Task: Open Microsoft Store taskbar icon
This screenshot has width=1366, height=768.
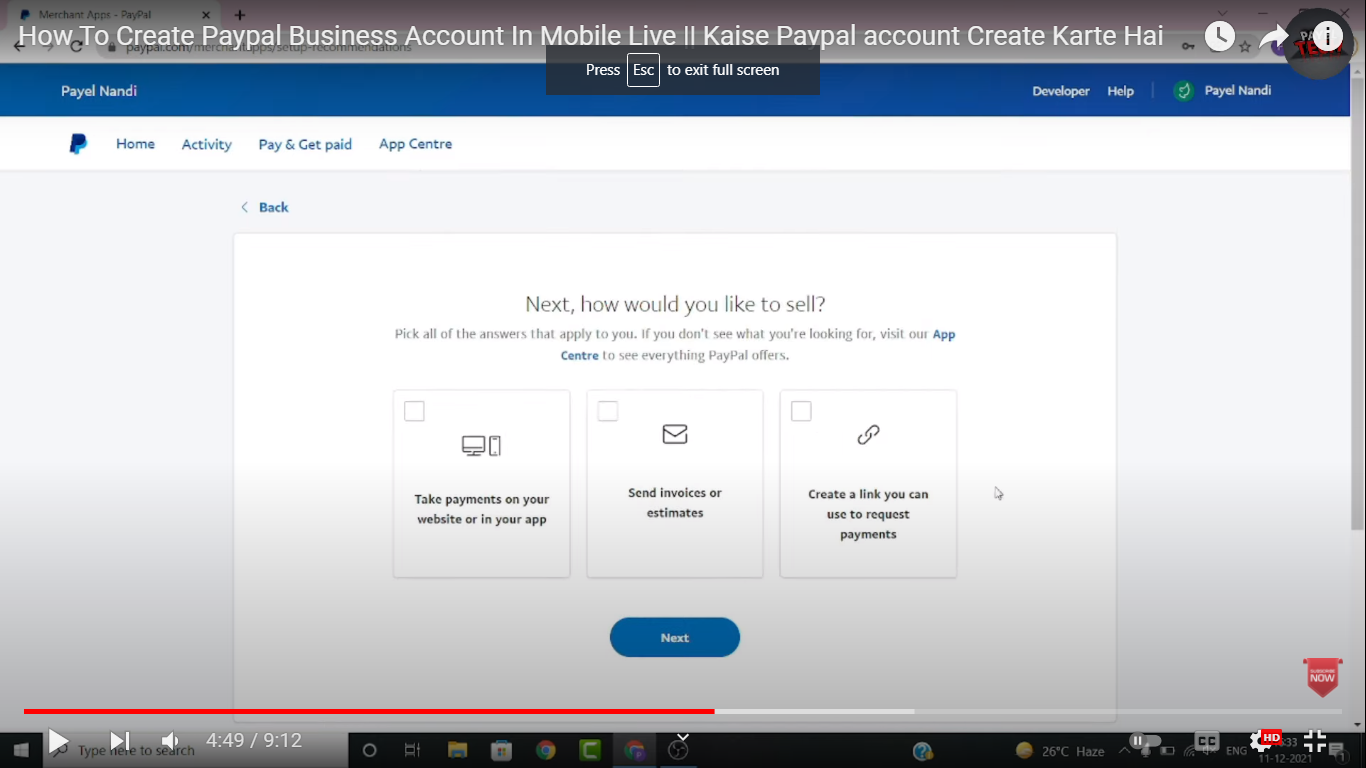Action: pyautogui.click(x=501, y=750)
